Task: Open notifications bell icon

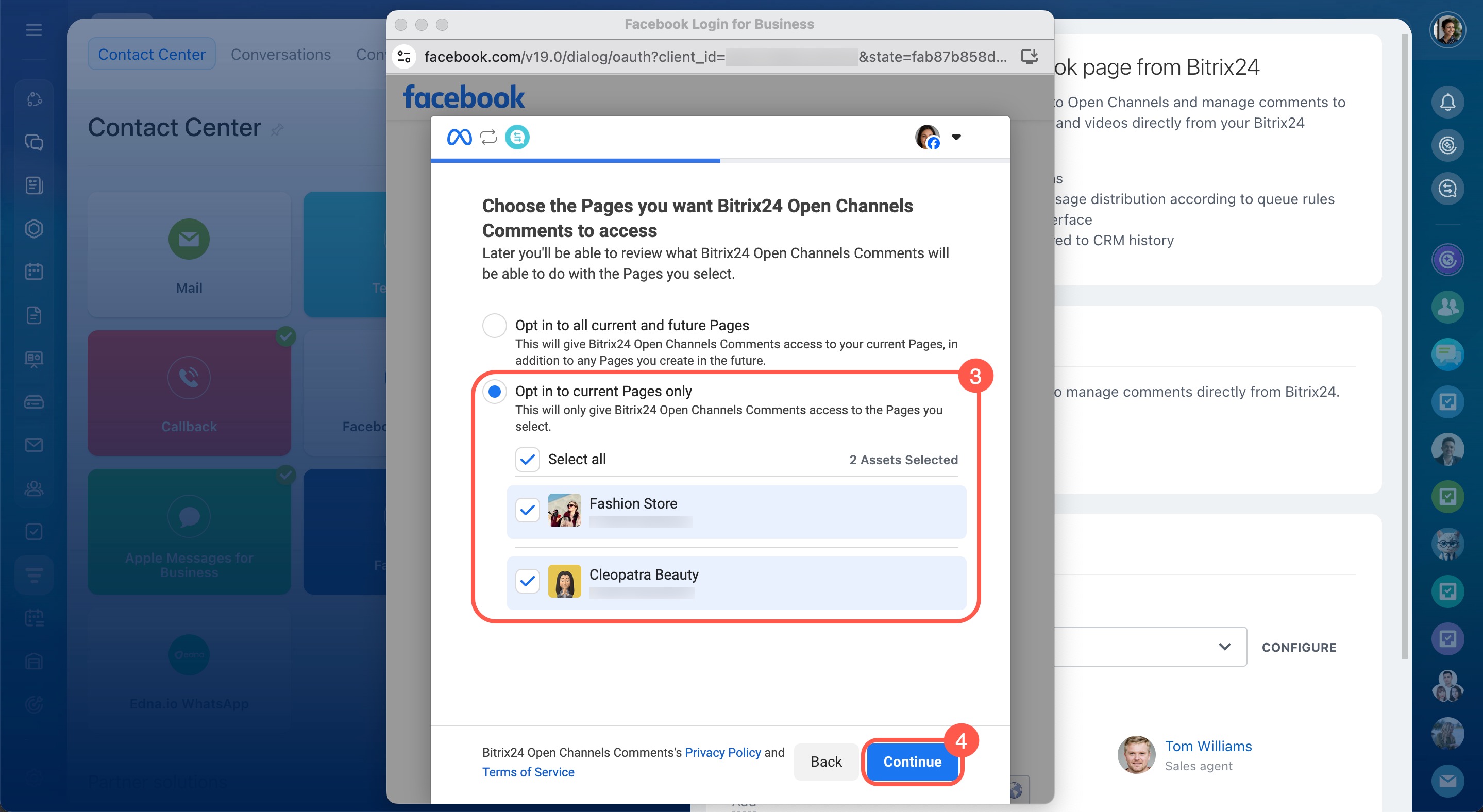Action: point(1447,102)
